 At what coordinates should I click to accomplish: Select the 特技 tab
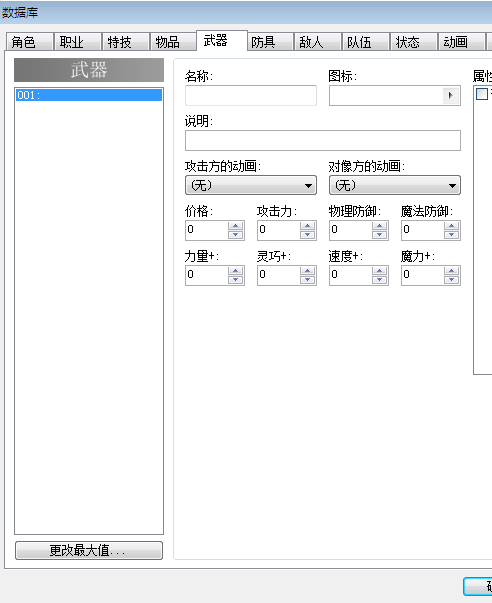[126, 42]
